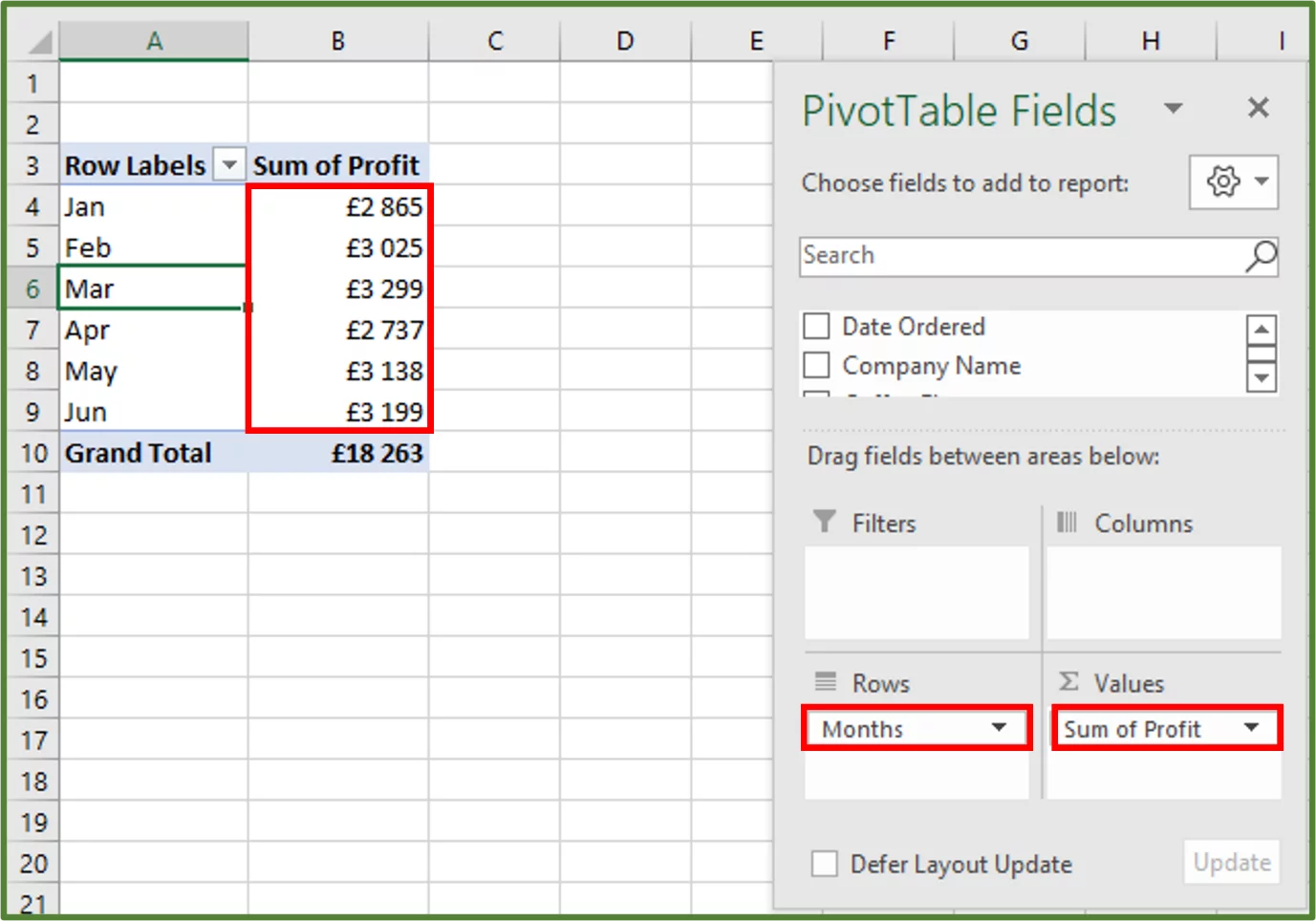Toggle Defer Layout Update
Screen dimensions: 1316x921
click(x=824, y=863)
